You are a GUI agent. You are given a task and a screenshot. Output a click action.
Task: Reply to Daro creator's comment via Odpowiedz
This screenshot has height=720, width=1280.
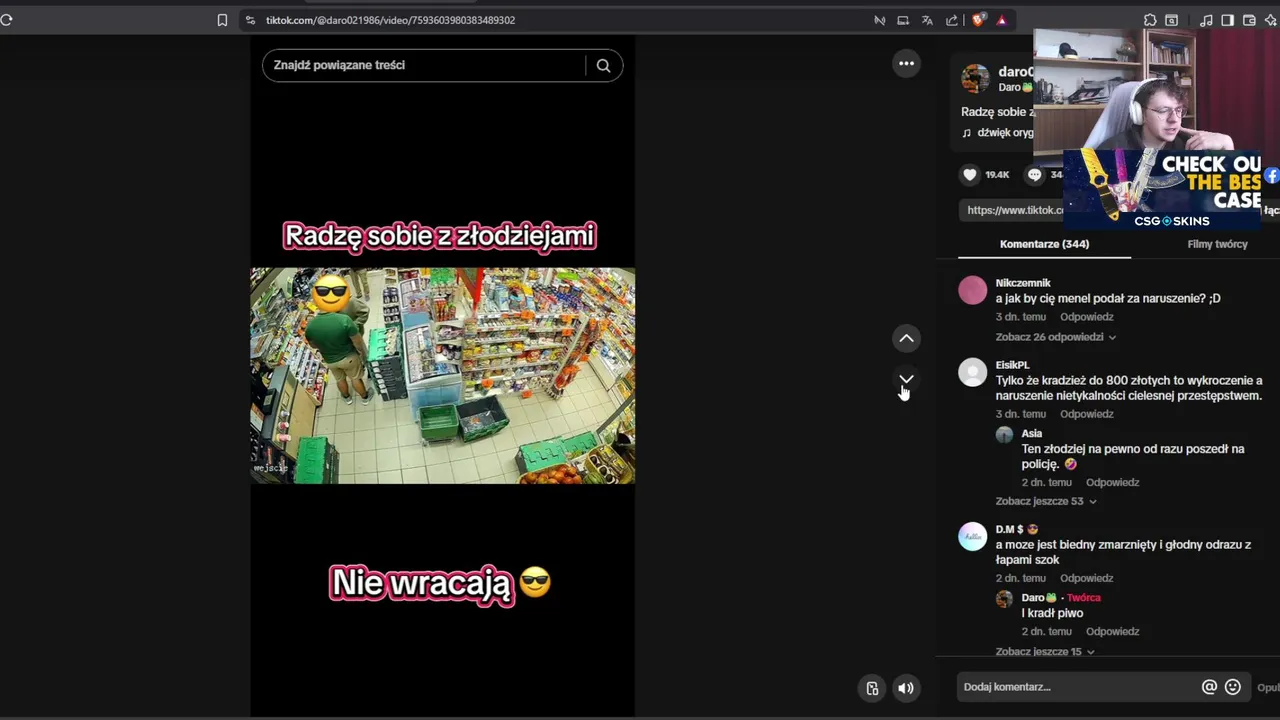click(x=1112, y=632)
